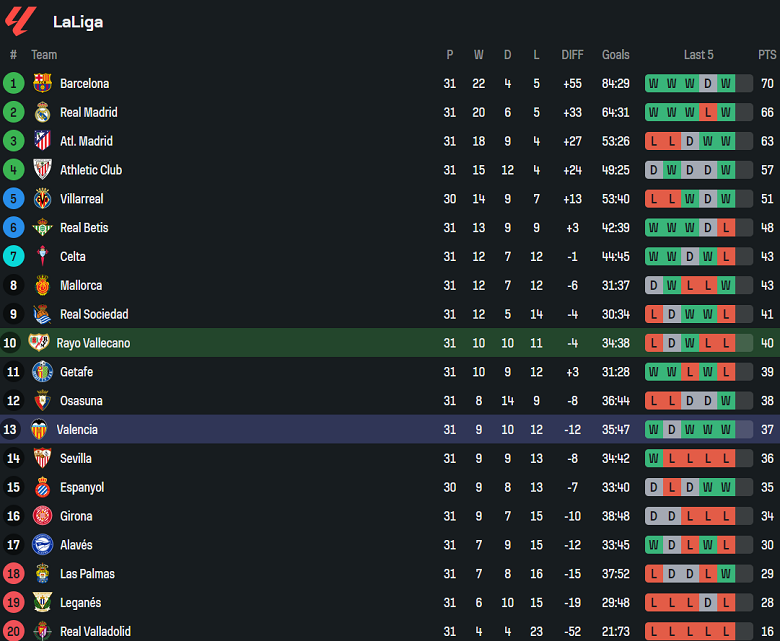This screenshot has width=780, height=641.
Task: Click the Atl. Madrid club crest
Action: click(42, 141)
